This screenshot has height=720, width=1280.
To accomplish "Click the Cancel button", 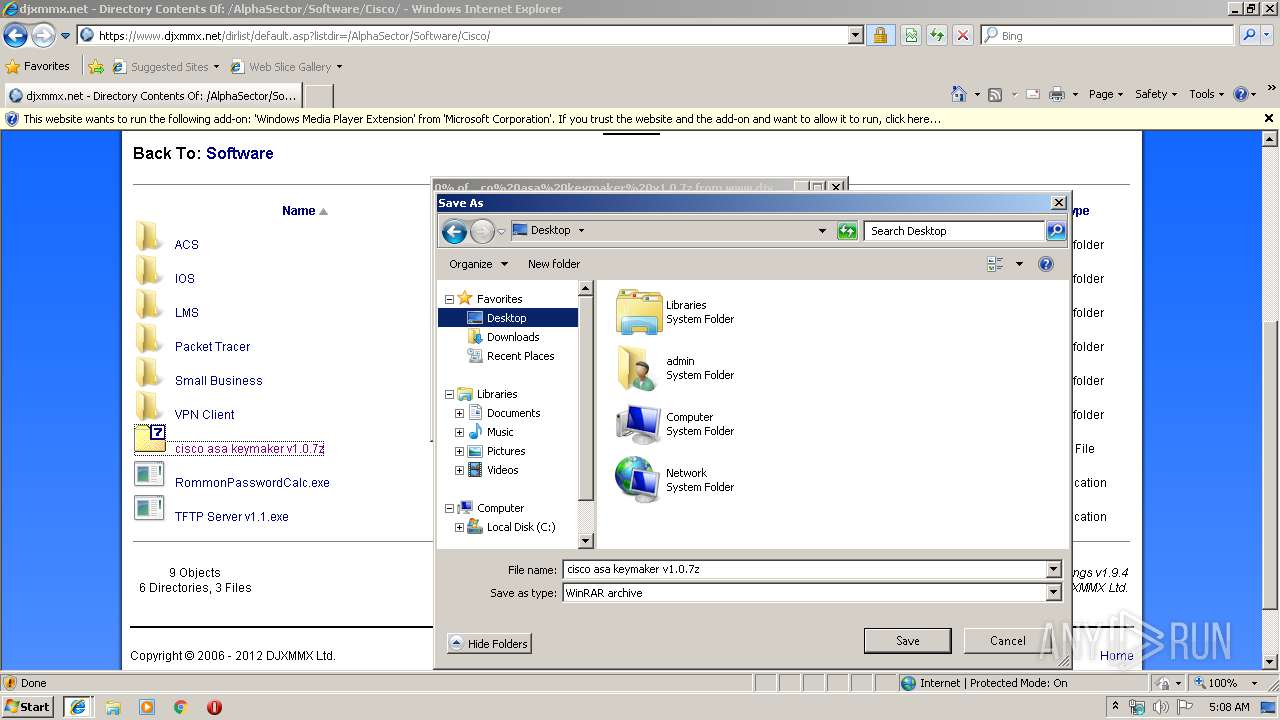I will [1007, 641].
